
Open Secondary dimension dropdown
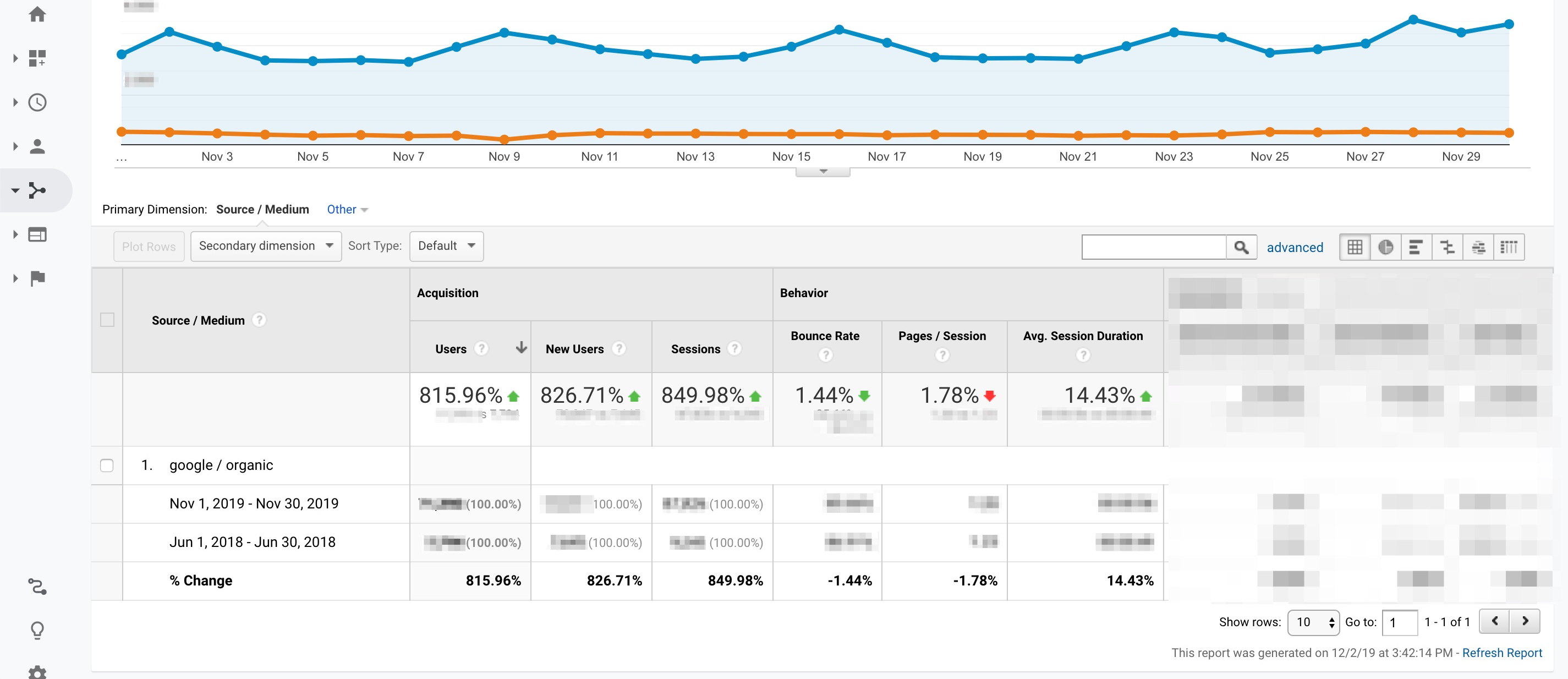point(266,246)
